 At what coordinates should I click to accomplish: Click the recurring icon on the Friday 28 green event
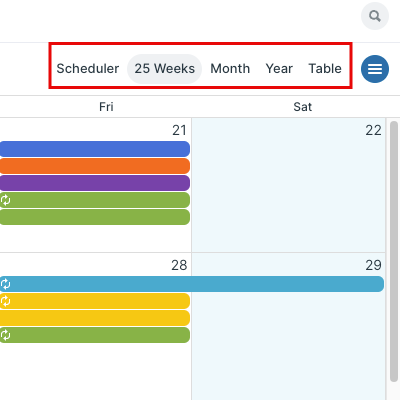[x=6, y=335]
